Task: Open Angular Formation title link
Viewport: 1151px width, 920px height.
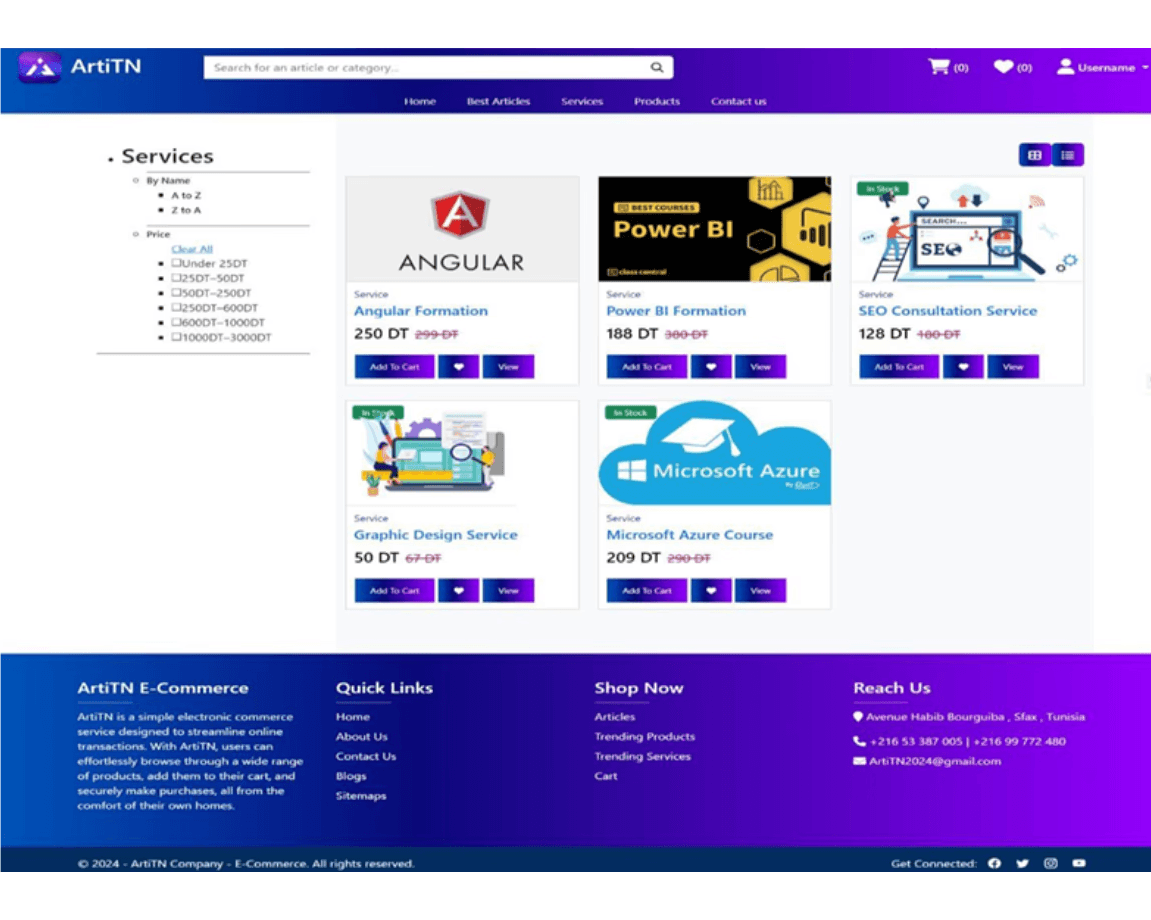Action: pyautogui.click(x=421, y=311)
